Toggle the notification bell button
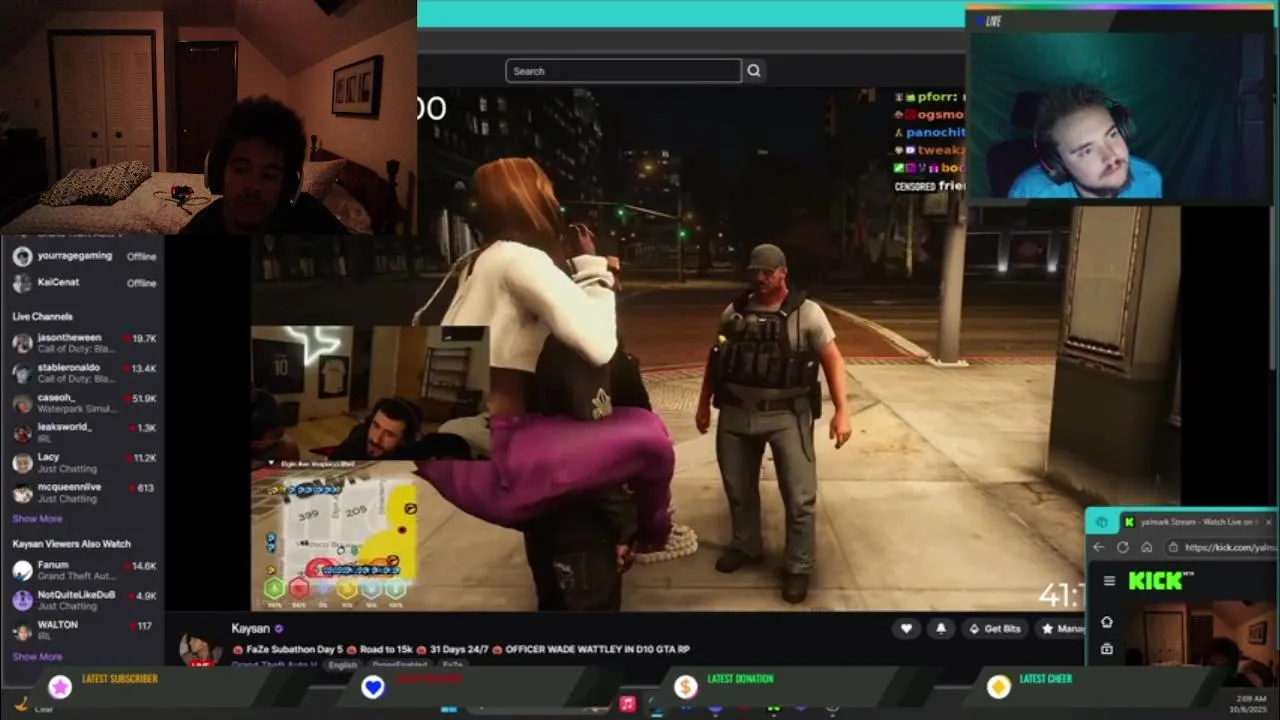 pos(941,628)
